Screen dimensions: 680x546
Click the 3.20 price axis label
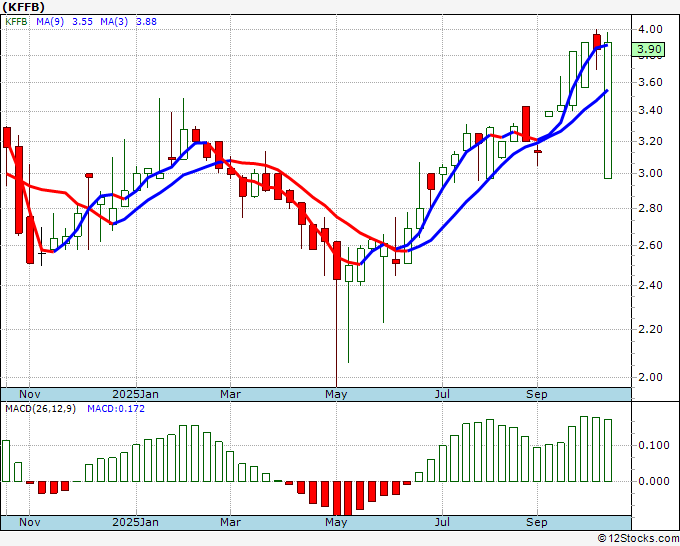tap(650, 141)
